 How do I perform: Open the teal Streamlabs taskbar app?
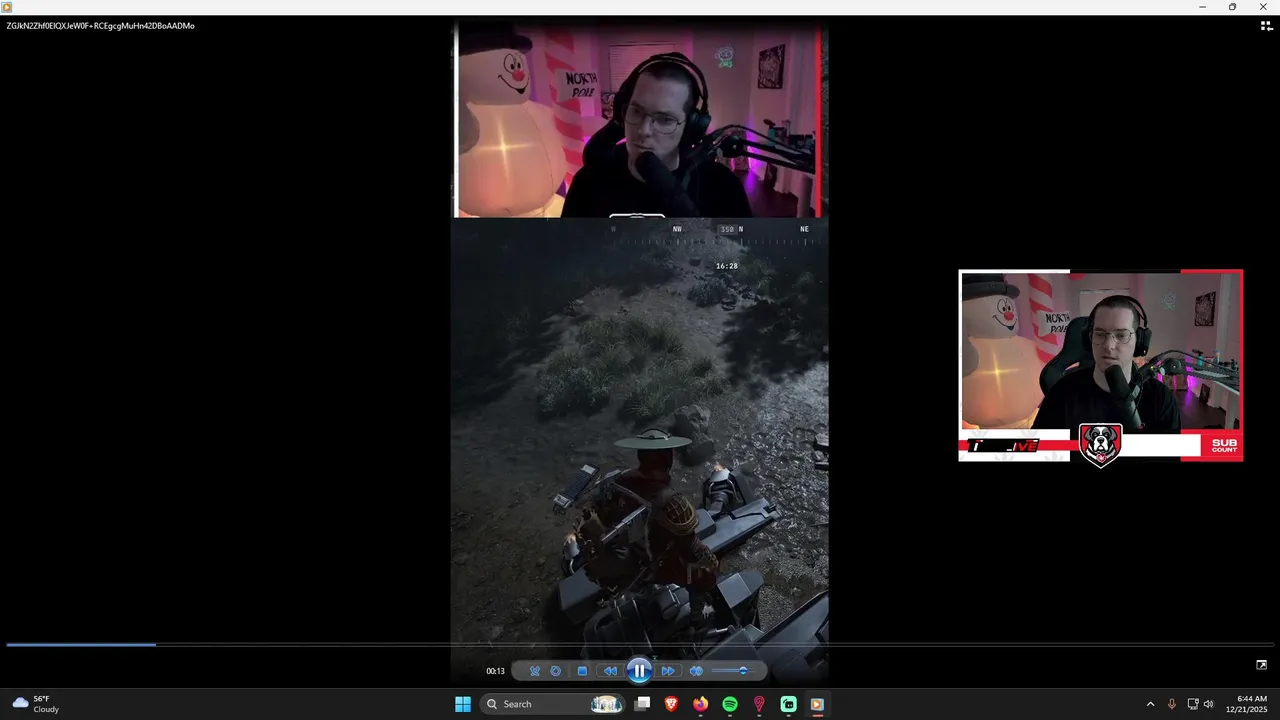click(x=788, y=704)
